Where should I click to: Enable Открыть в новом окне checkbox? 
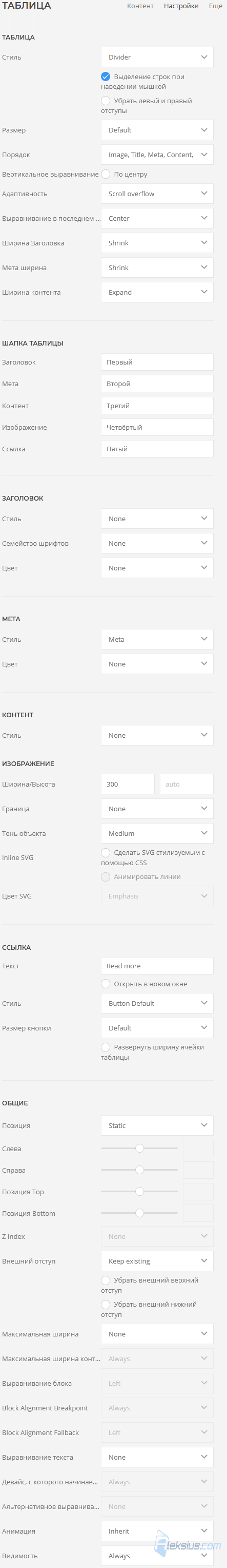pyautogui.click(x=106, y=984)
